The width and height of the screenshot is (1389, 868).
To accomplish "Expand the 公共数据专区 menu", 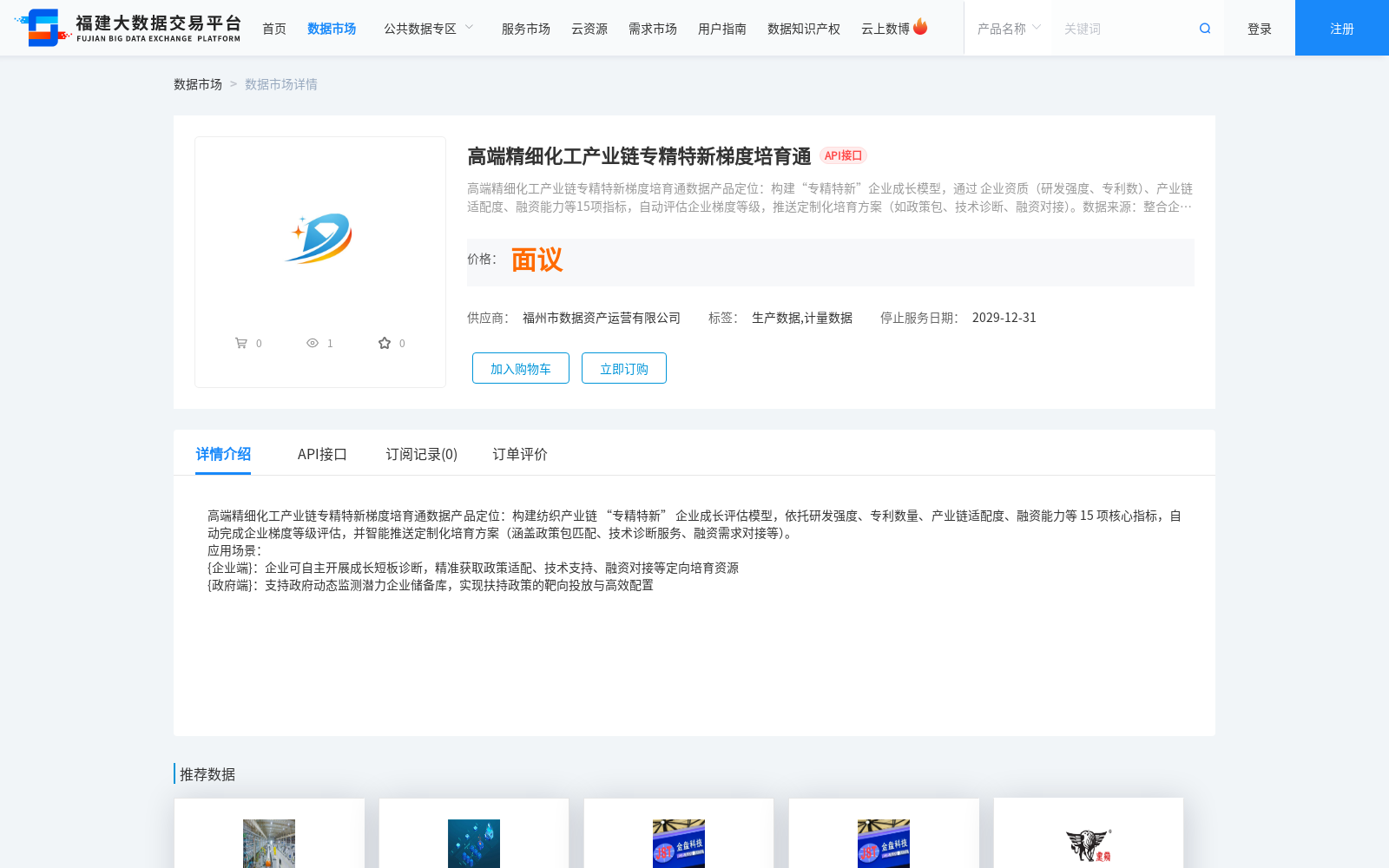I will point(430,29).
